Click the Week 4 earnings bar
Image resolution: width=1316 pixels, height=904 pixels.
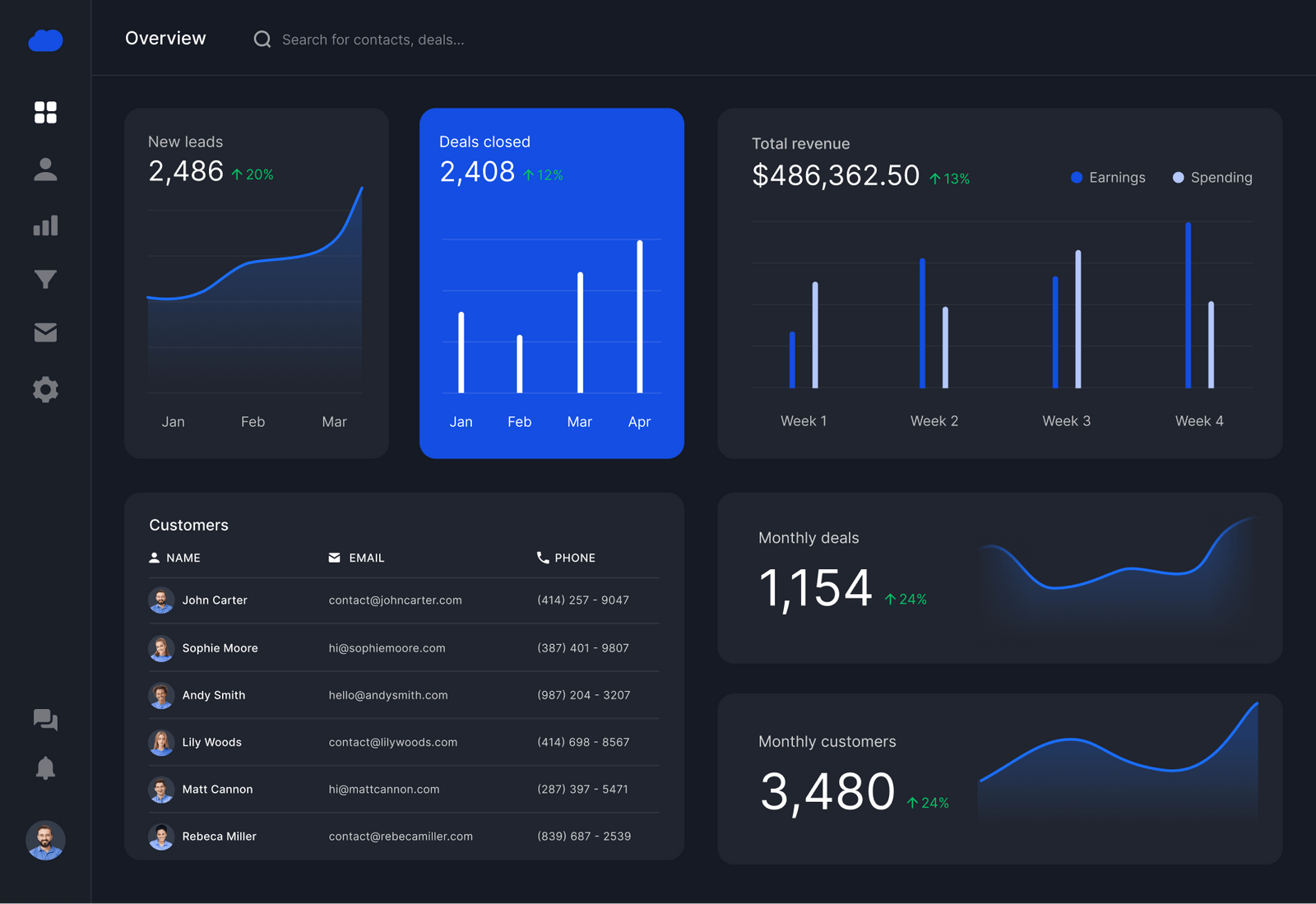pyautogui.click(x=1188, y=305)
